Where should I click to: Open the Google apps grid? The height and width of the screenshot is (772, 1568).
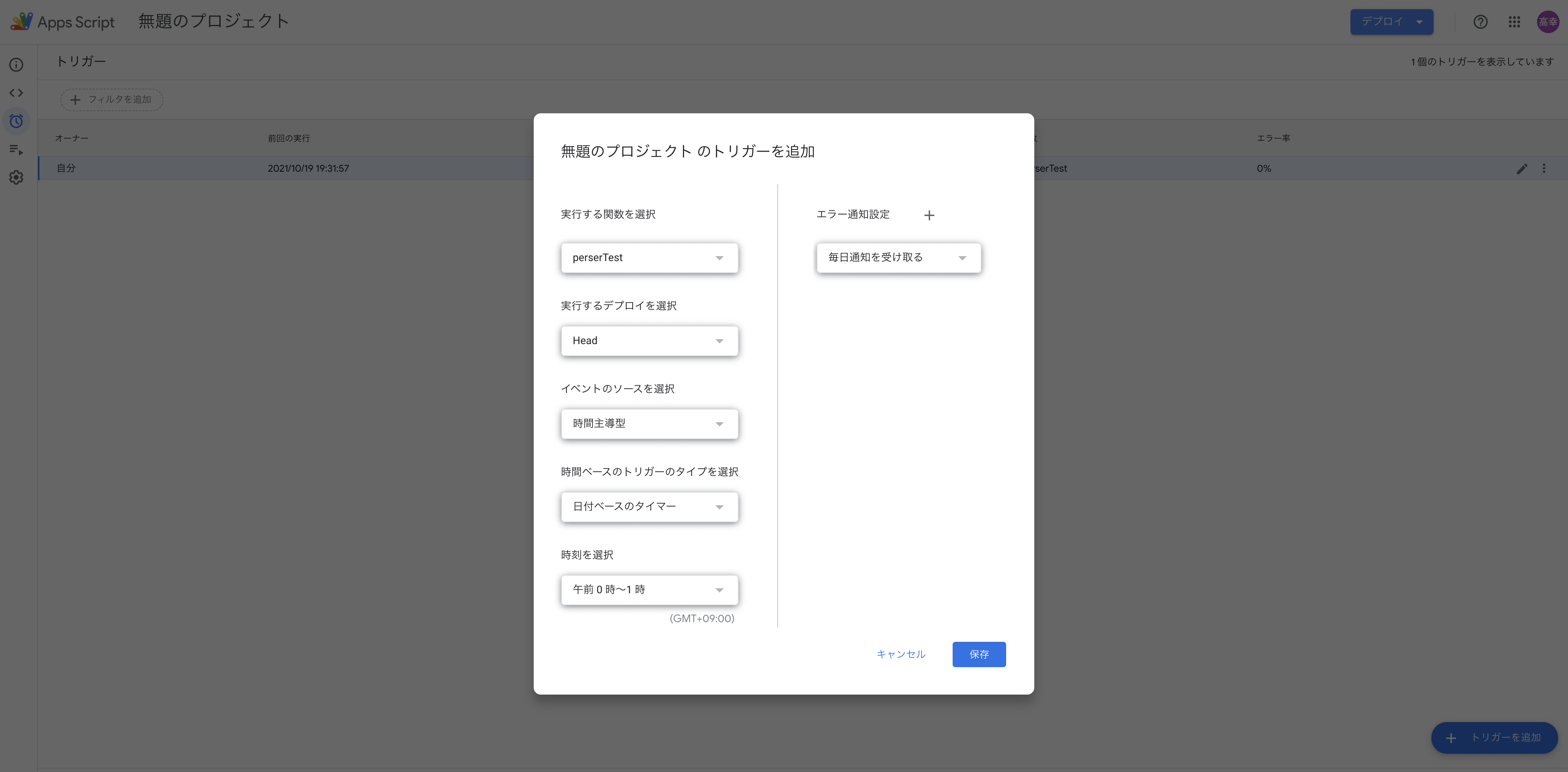point(1514,22)
